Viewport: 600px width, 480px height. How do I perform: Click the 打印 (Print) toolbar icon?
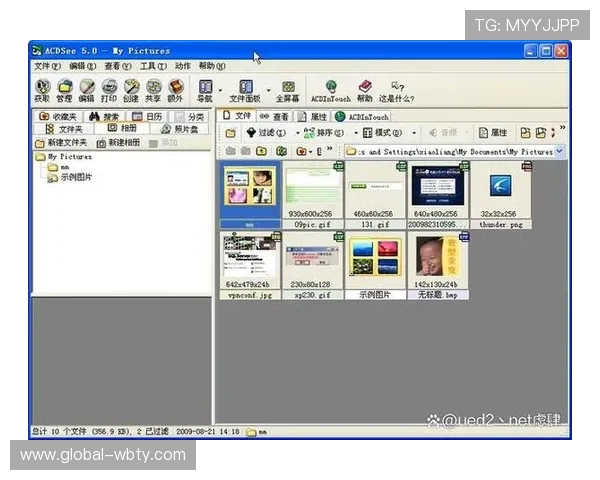[x=109, y=91]
